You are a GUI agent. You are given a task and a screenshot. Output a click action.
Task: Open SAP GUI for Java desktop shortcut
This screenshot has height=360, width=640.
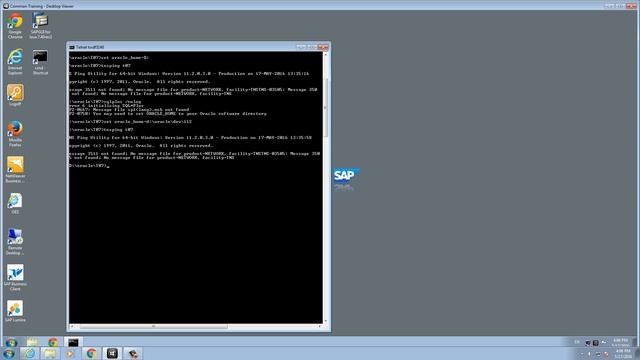[40, 25]
